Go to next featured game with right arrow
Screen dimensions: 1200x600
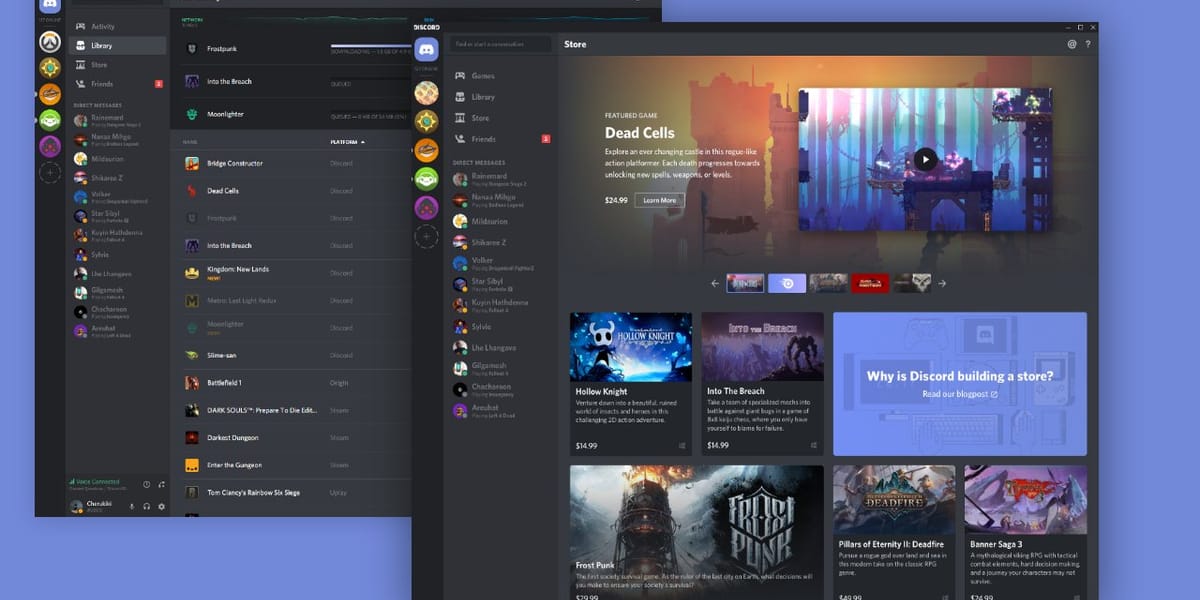(x=942, y=283)
